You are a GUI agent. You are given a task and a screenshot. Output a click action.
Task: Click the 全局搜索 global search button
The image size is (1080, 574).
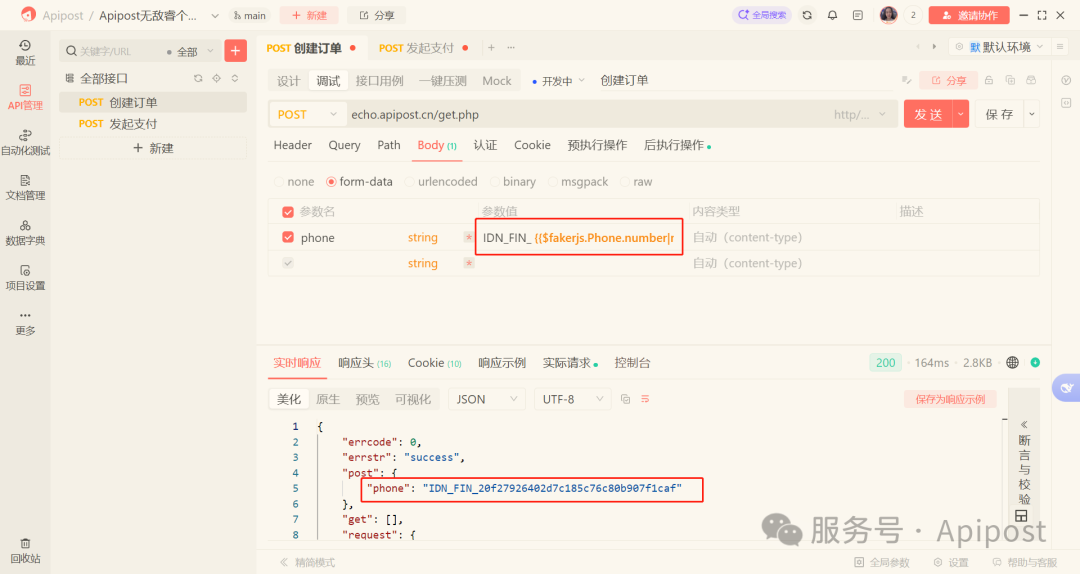click(762, 15)
